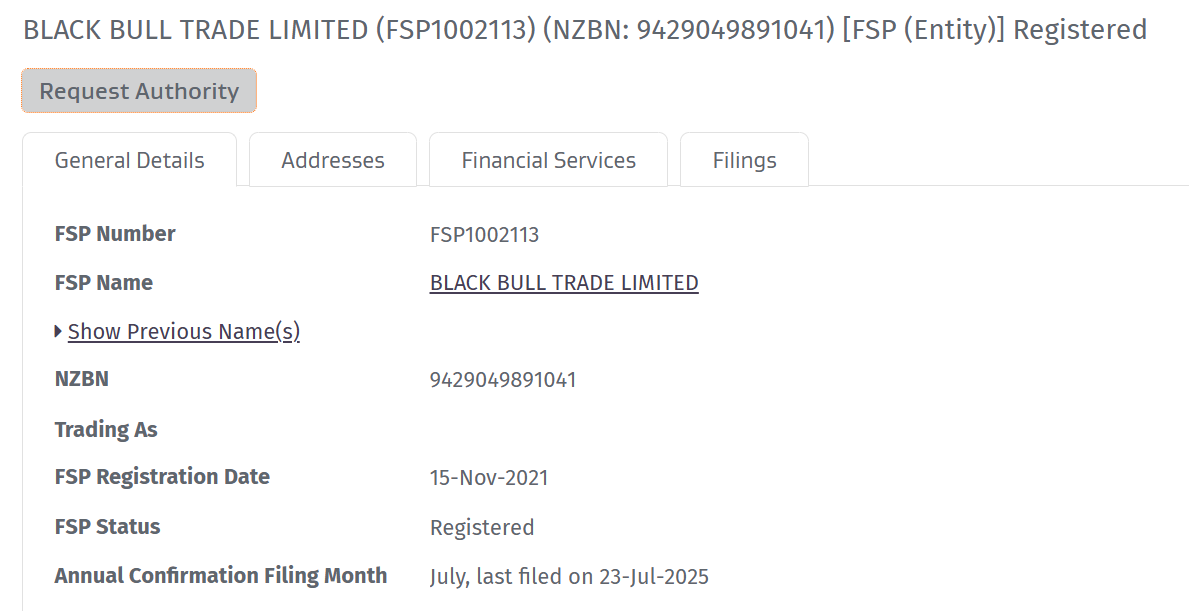Expand the triangle beside Show Previous Name(s)

[59, 331]
